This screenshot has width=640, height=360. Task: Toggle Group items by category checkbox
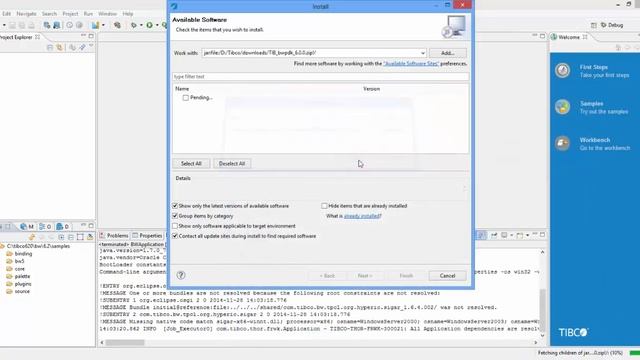pos(175,216)
